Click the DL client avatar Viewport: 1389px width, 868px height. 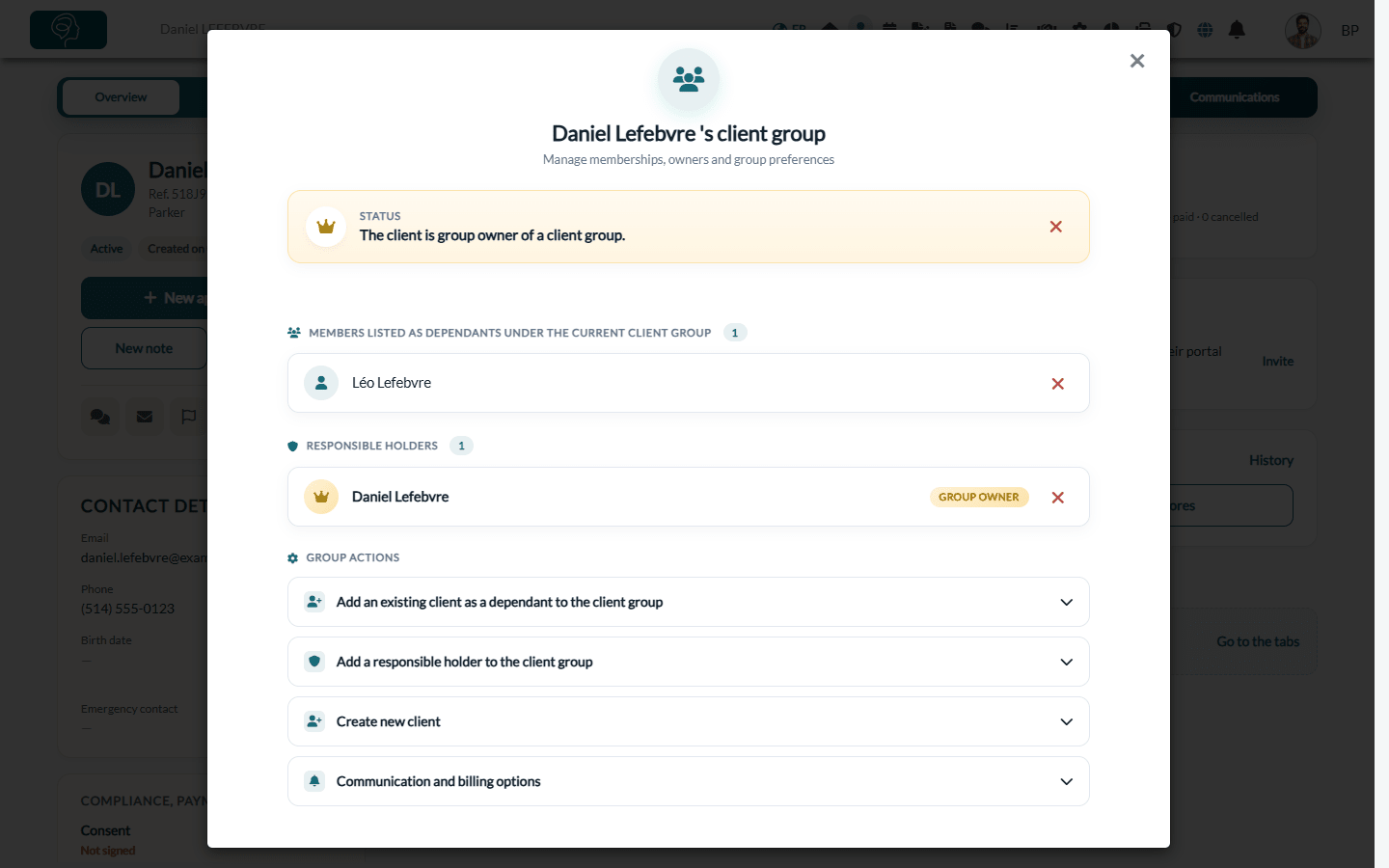(x=108, y=189)
